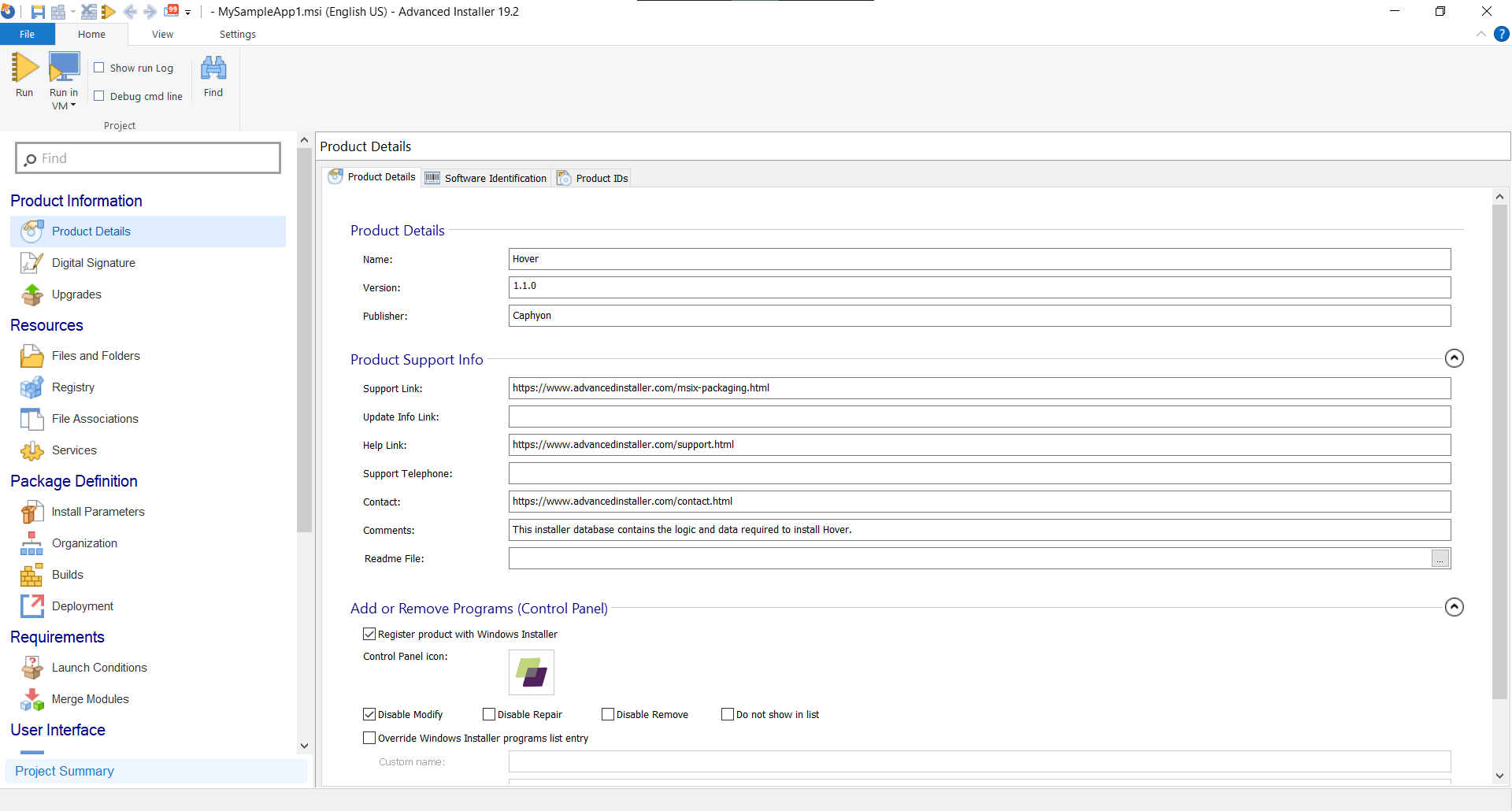Image resolution: width=1512 pixels, height=811 pixels.
Task: Switch to the Home ribbon tab
Action: [91, 35]
